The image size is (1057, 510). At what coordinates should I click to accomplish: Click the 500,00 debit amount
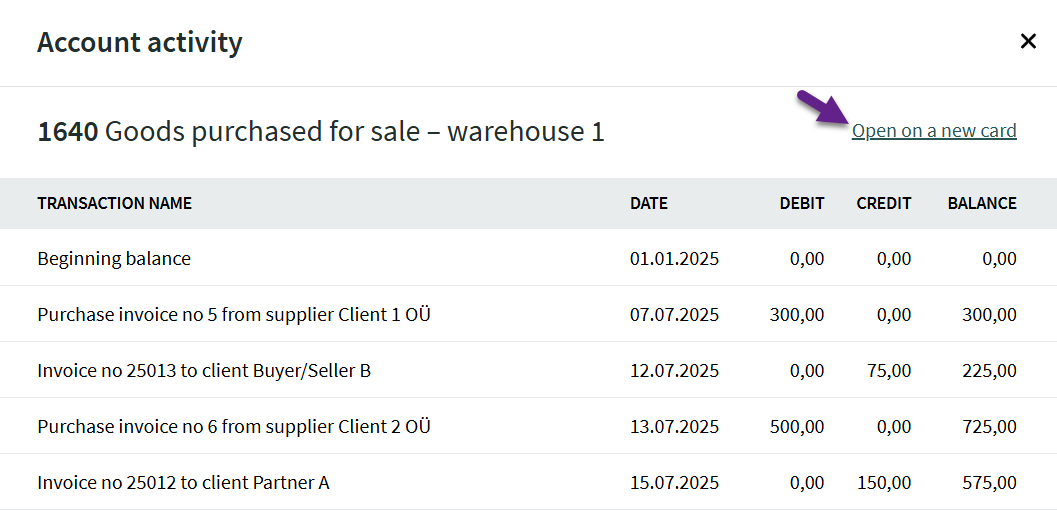797,427
